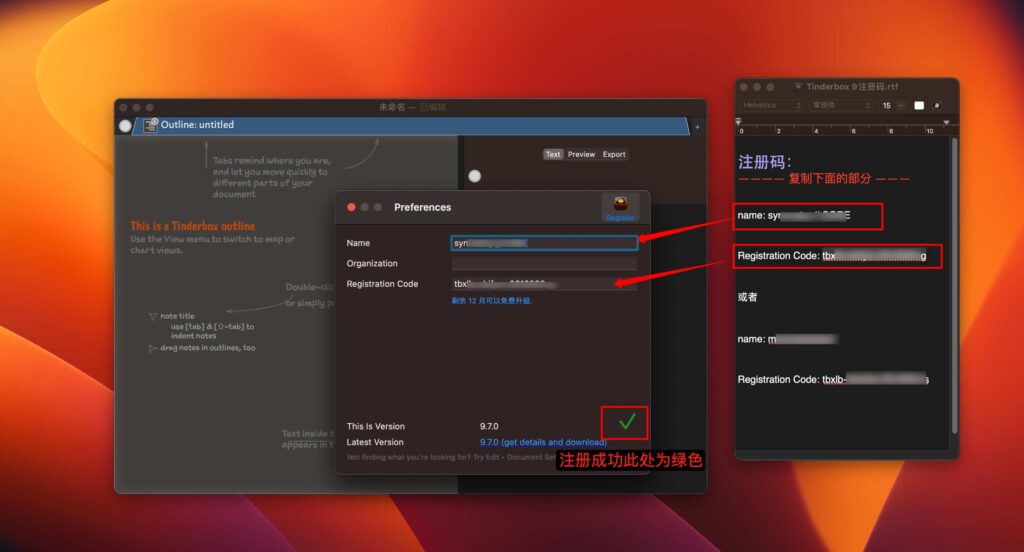Close the Preferences window with the red button
Screen dimensions: 1024x552
(351, 207)
